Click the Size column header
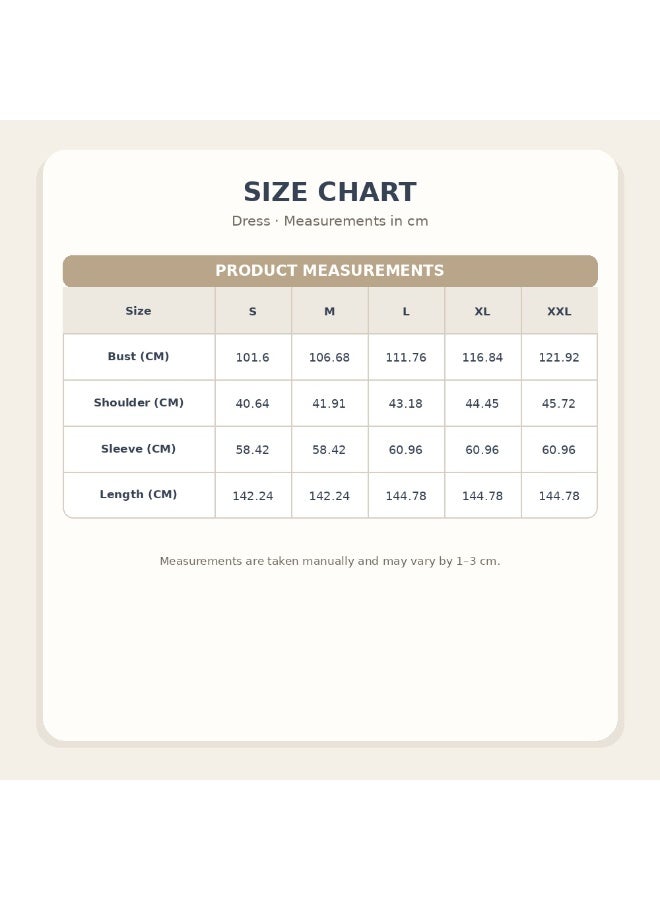 pos(138,311)
